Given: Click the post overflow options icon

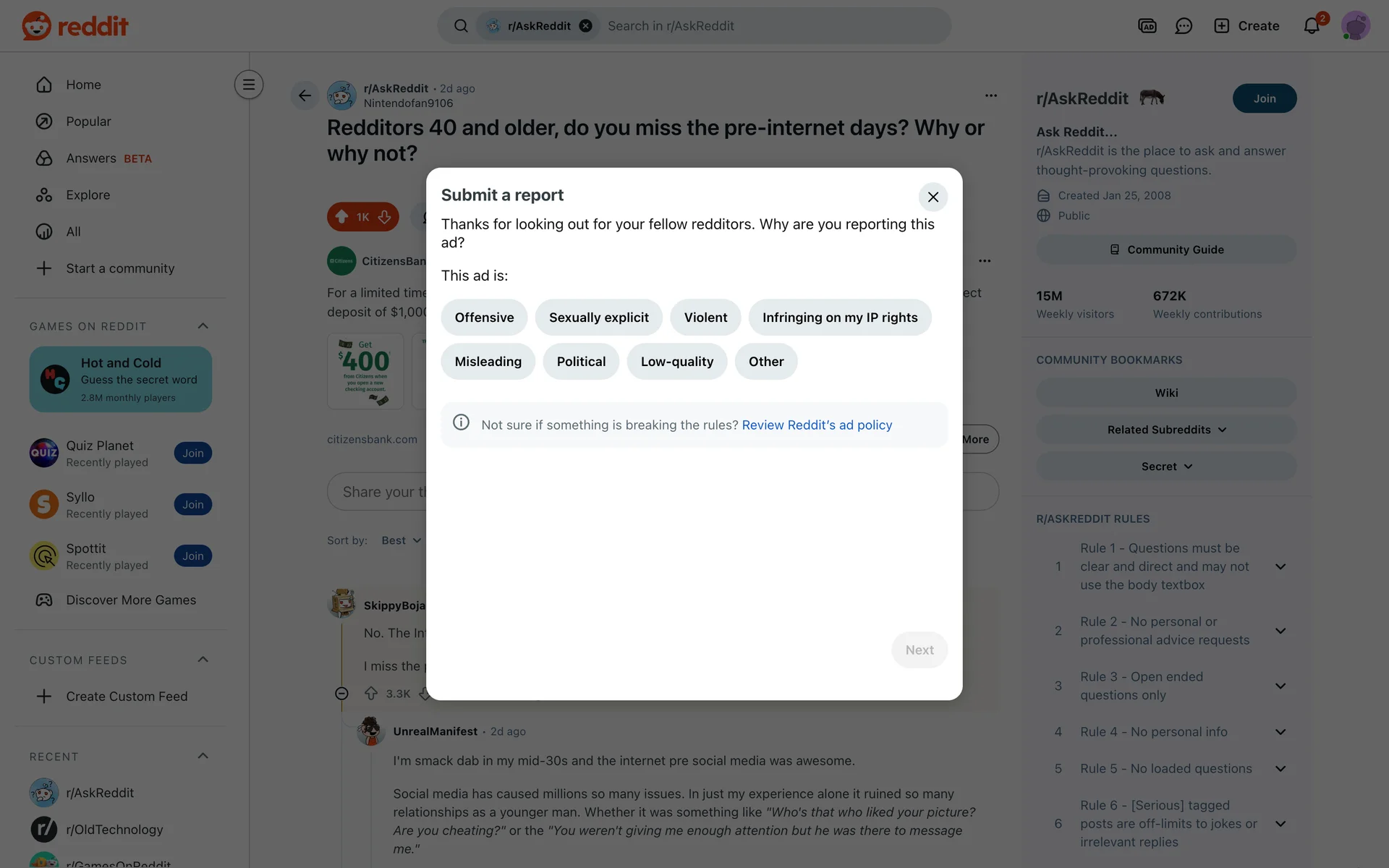Looking at the screenshot, I should (990, 95).
